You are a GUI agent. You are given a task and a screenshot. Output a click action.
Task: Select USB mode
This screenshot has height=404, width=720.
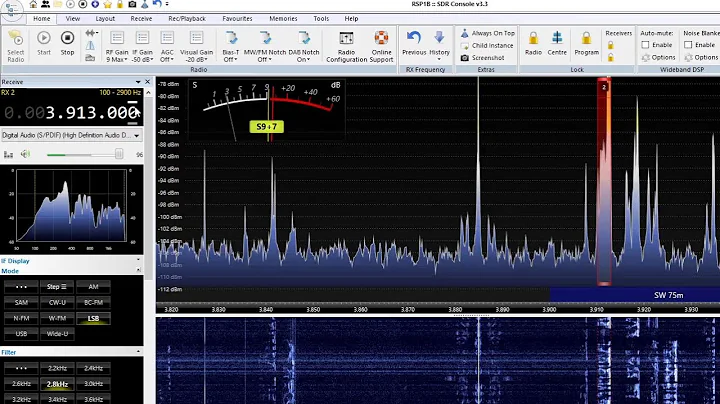pos(21,333)
